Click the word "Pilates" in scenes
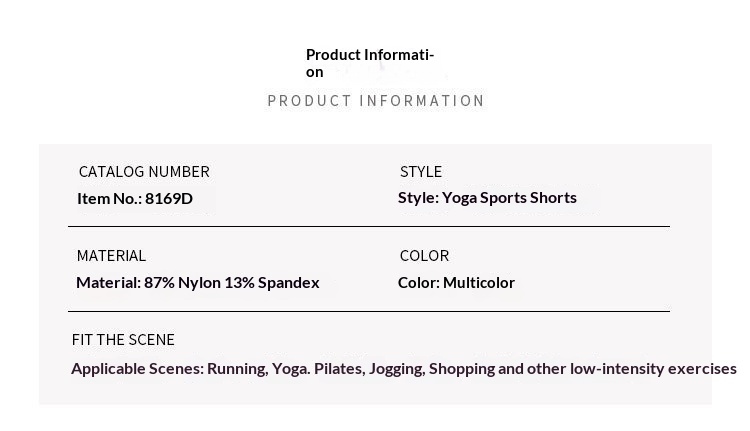The height and width of the screenshot is (431, 750). click(338, 369)
